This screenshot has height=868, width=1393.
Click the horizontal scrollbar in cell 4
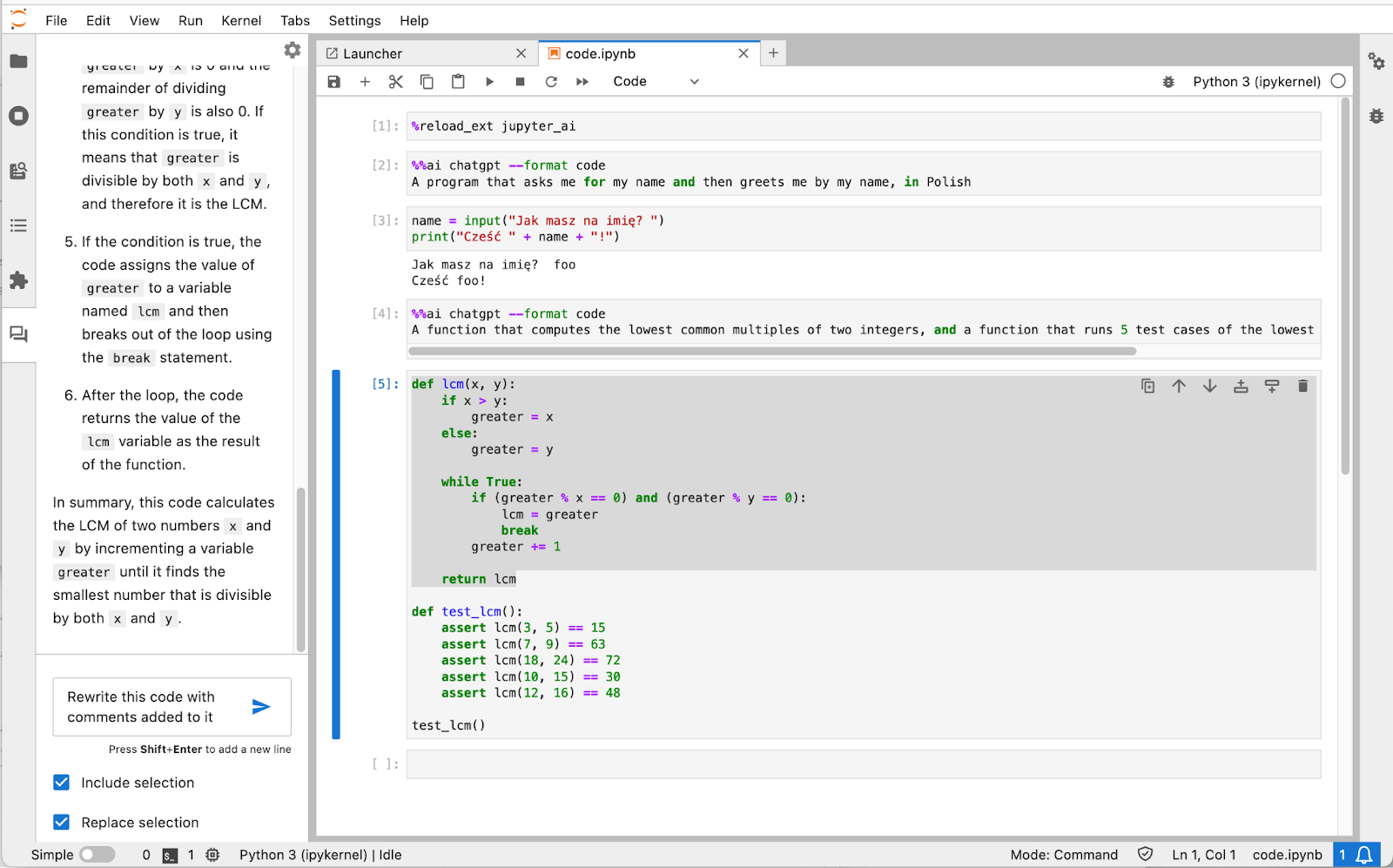pyautogui.click(x=771, y=352)
